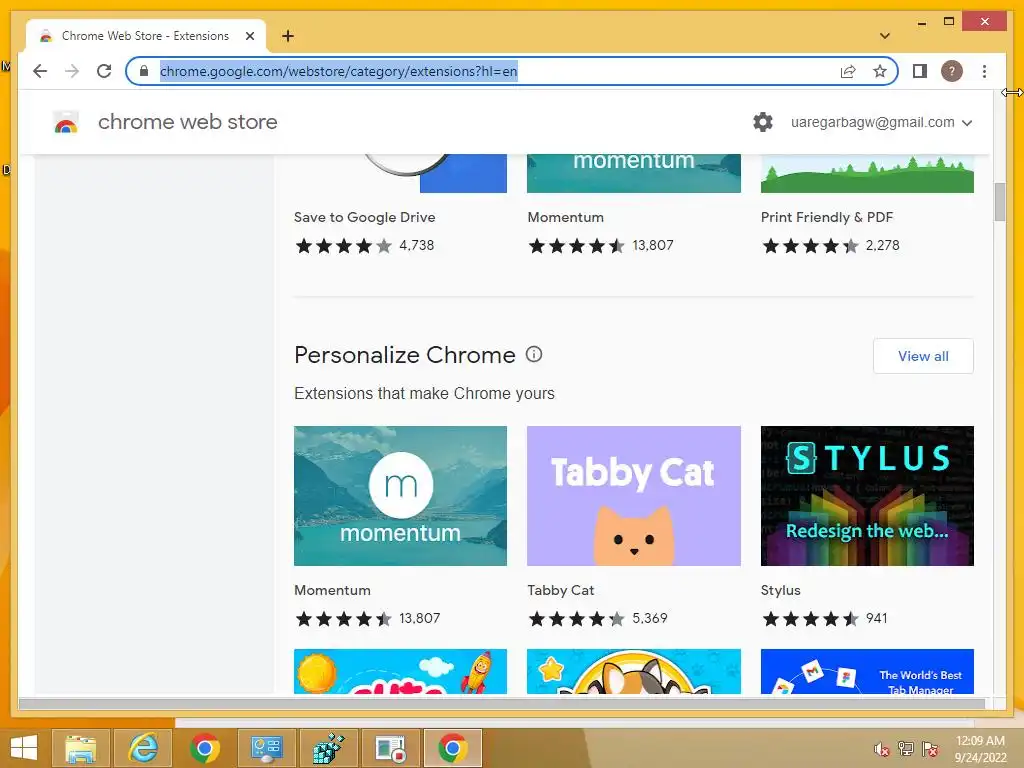
Task: Open the bottom-row cat game thumbnail
Action: coord(633,671)
